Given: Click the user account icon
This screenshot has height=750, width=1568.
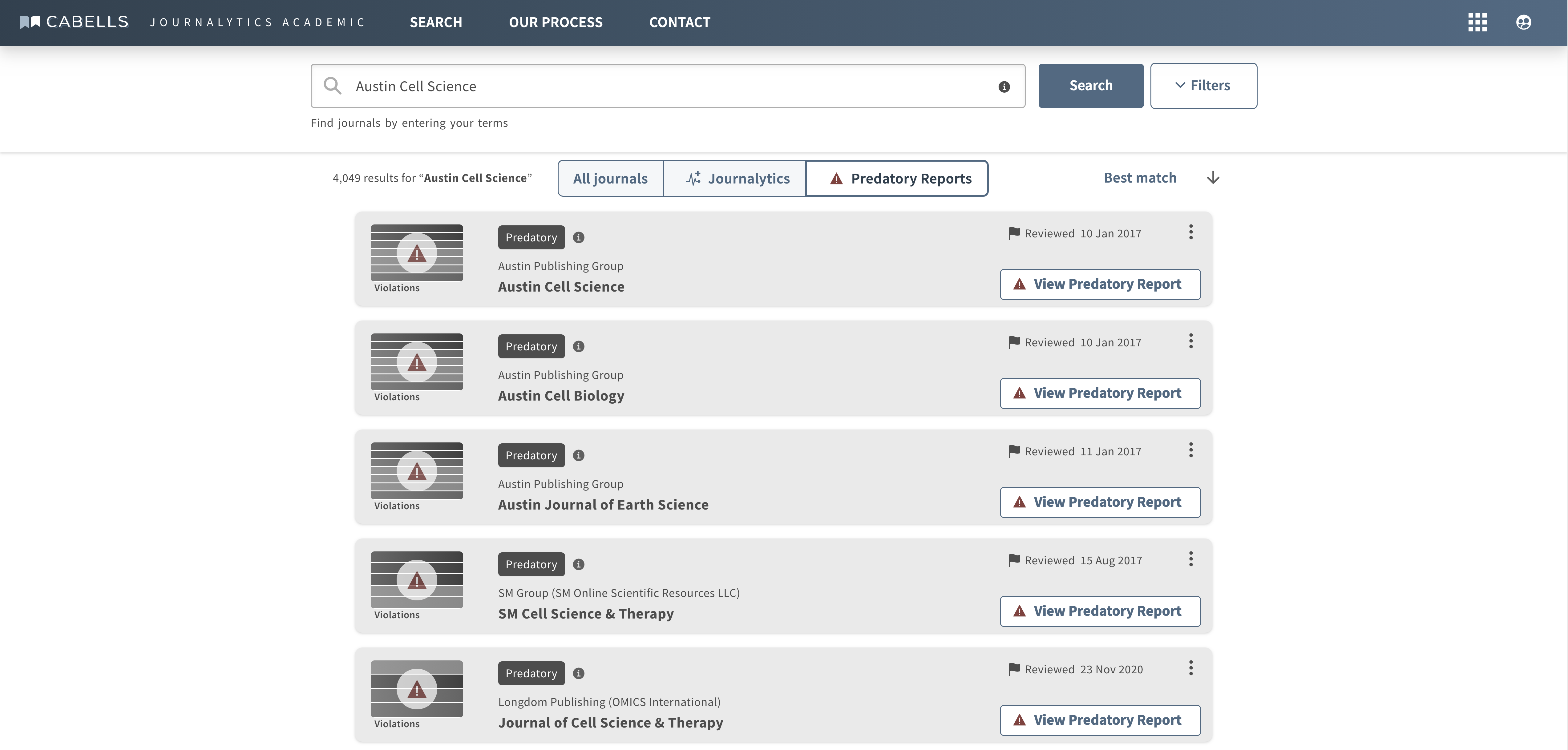Looking at the screenshot, I should pyautogui.click(x=1523, y=22).
